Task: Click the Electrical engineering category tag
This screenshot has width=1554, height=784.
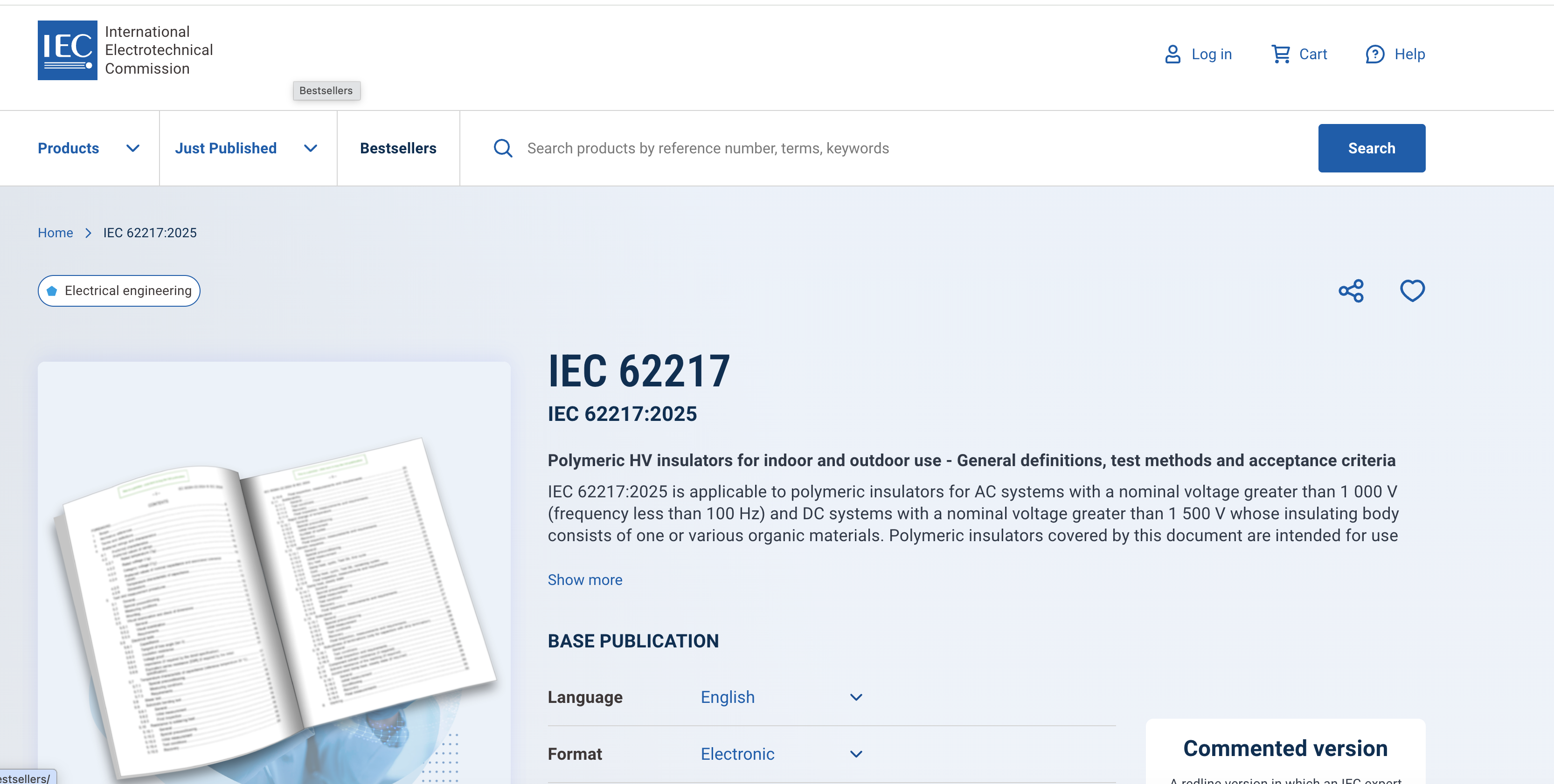Action: [119, 291]
